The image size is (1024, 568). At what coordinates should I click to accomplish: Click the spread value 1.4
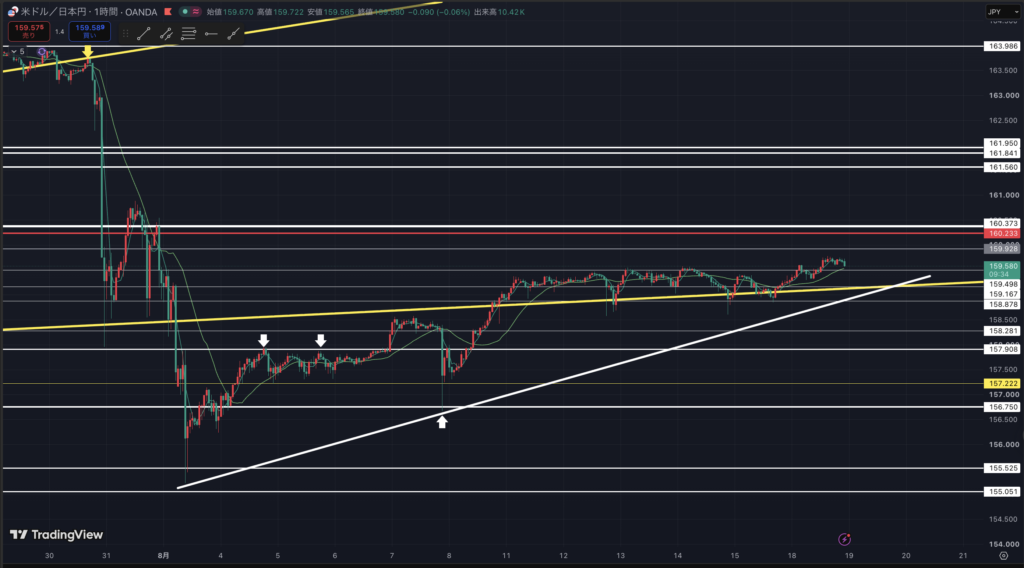tap(59, 31)
